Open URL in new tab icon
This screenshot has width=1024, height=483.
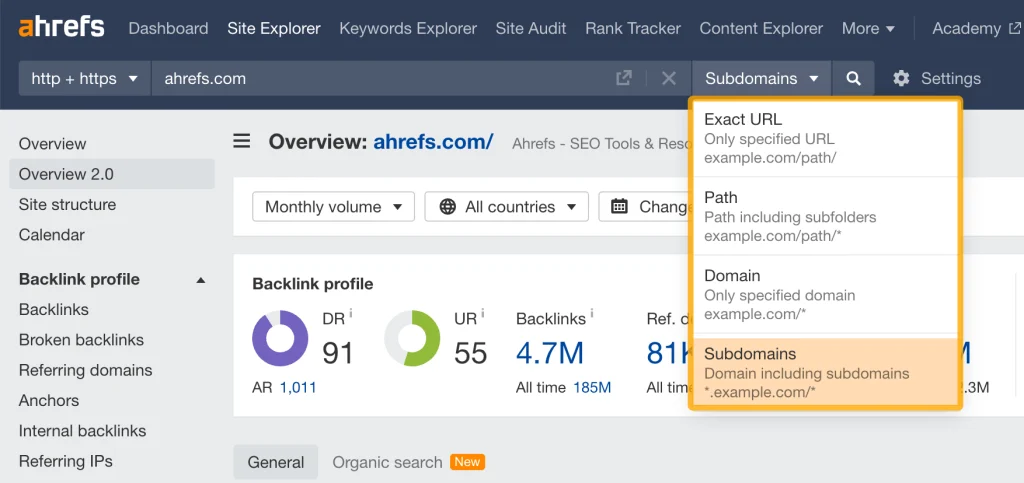[624, 78]
